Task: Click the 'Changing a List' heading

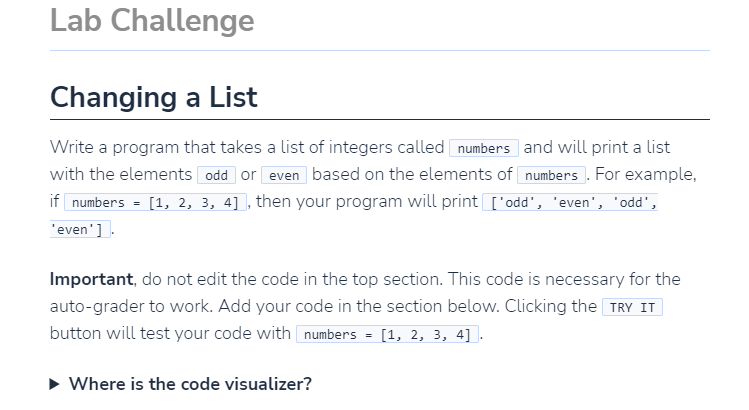Action: [x=154, y=97]
